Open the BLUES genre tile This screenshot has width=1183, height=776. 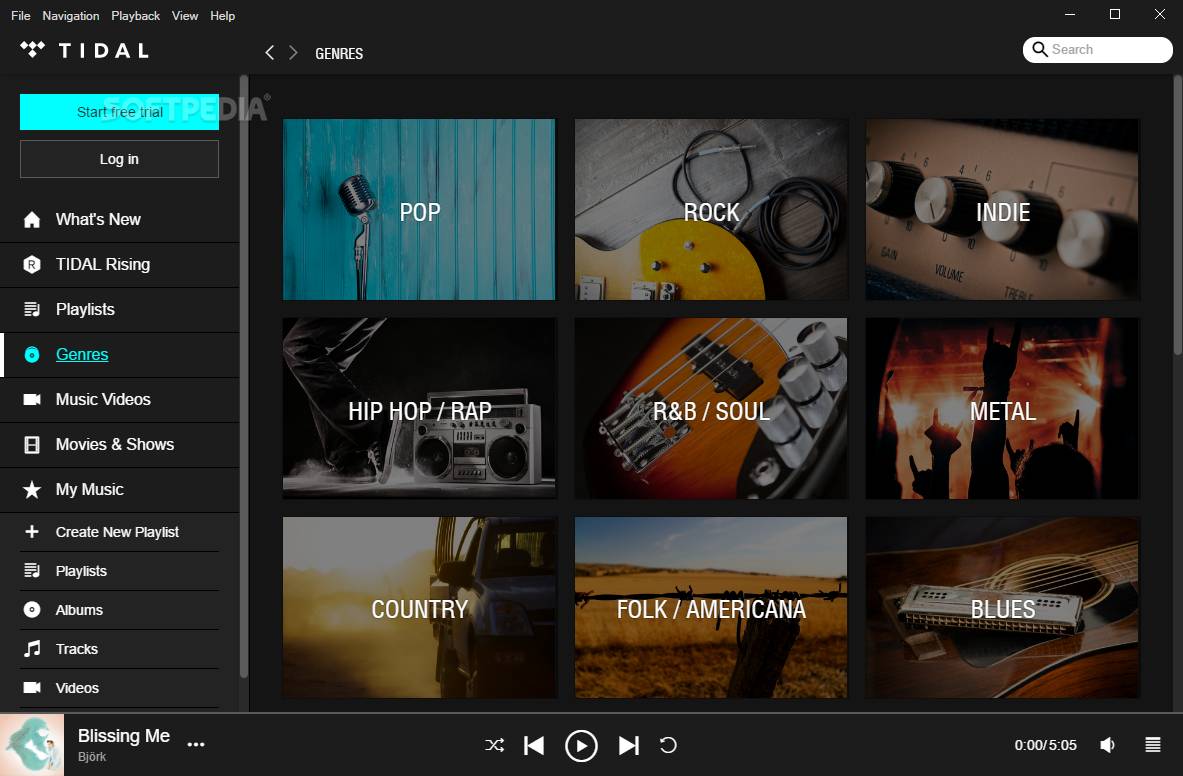tap(1003, 607)
